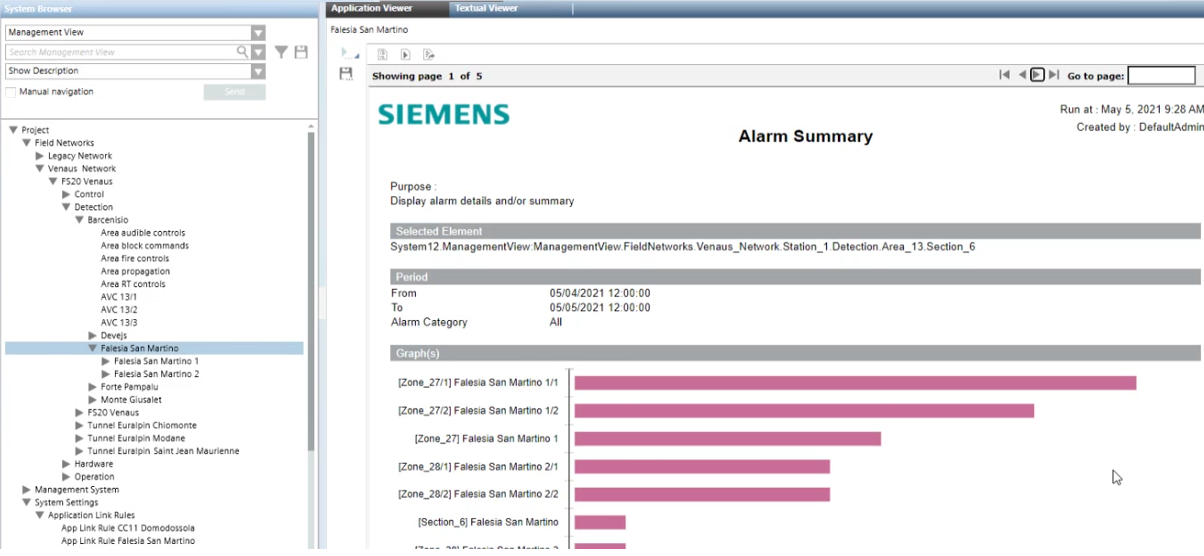
Task: Switch to the Textual Viewer tab
Action: tap(486, 8)
